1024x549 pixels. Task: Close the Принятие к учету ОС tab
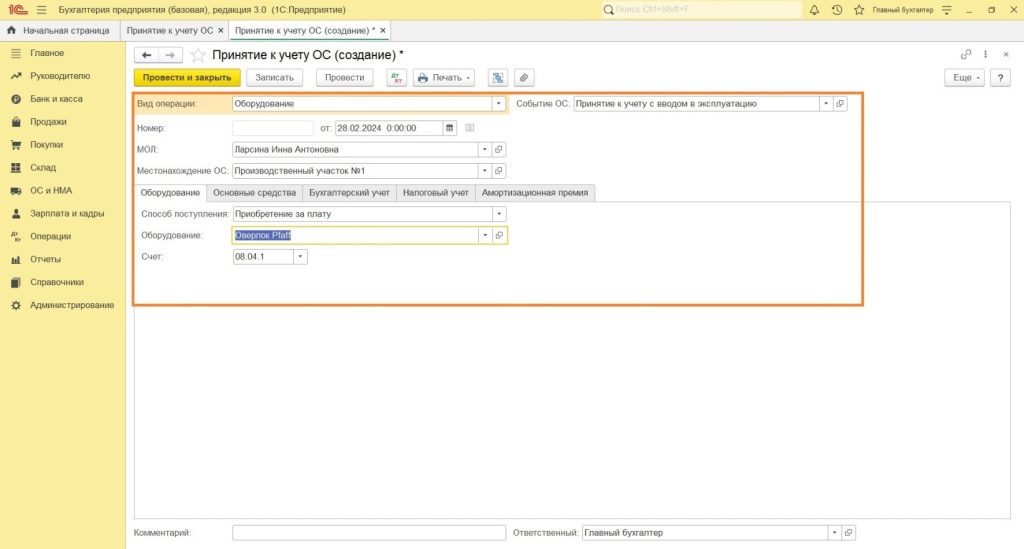[221, 31]
